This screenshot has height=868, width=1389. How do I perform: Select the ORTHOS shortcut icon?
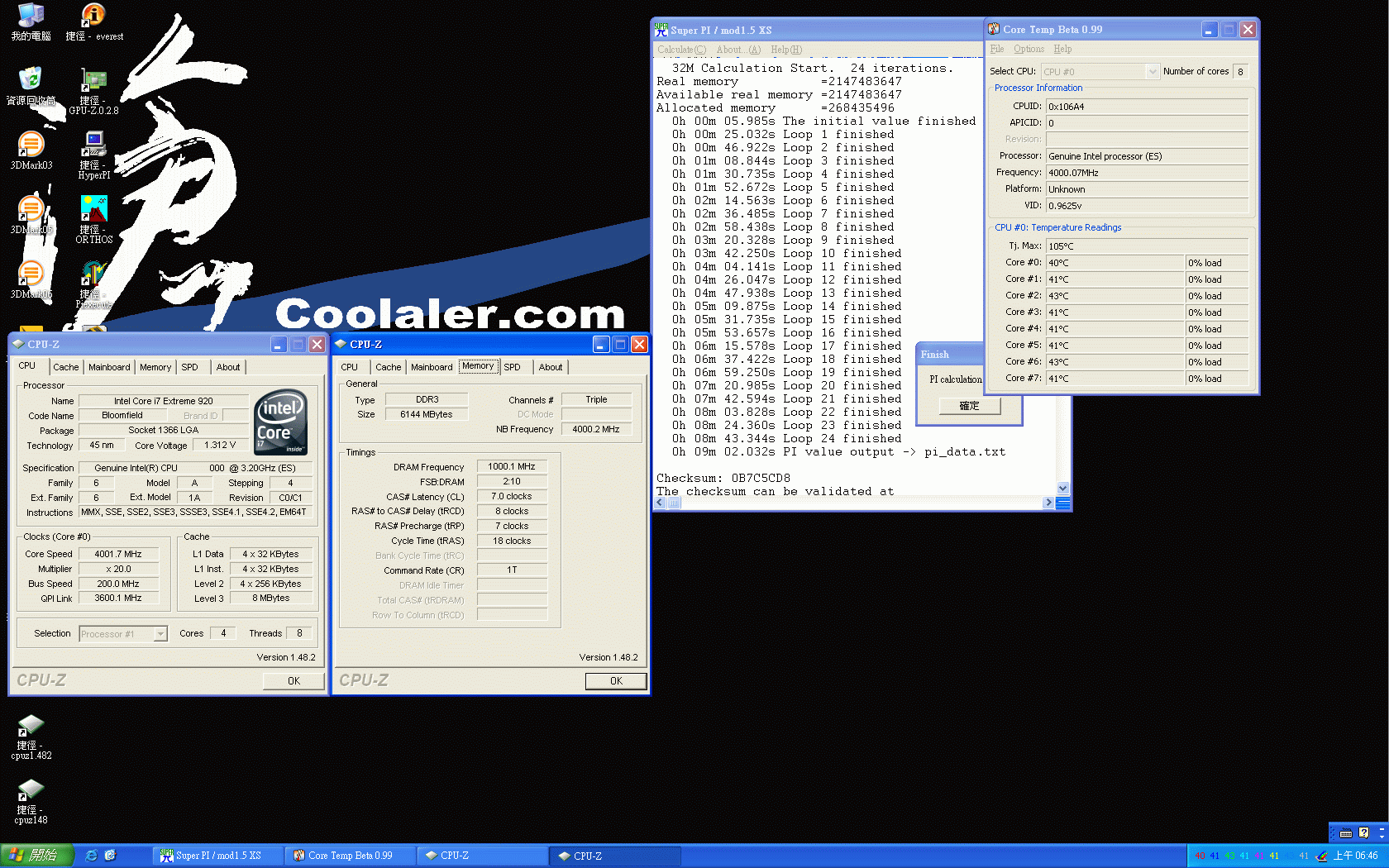pos(93,220)
